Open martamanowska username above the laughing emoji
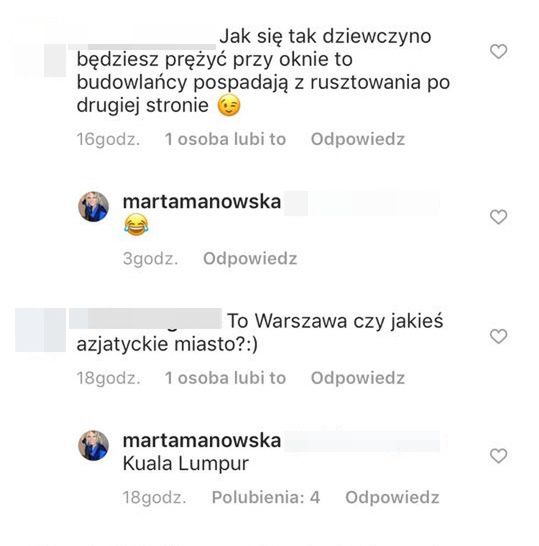Image resolution: width=539 pixels, height=546 pixels. pyautogui.click(x=202, y=202)
